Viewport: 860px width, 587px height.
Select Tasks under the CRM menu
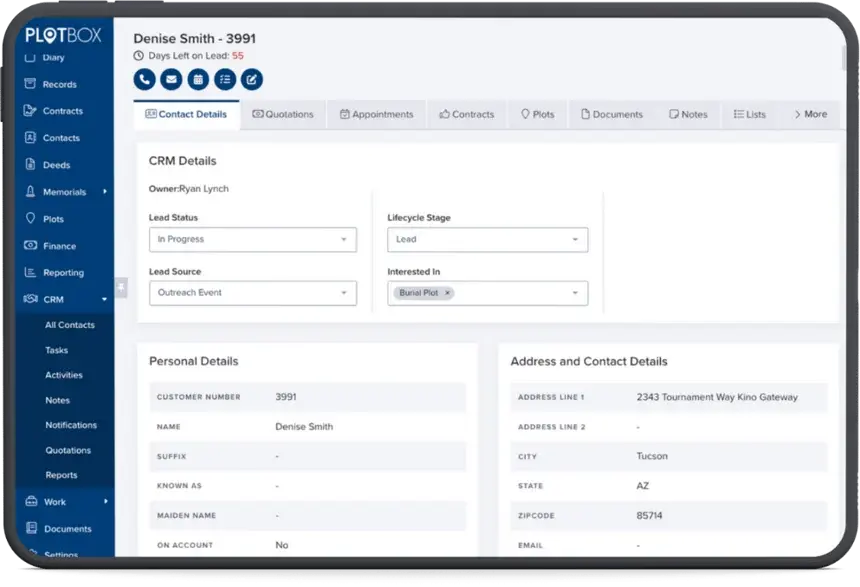[58, 350]
